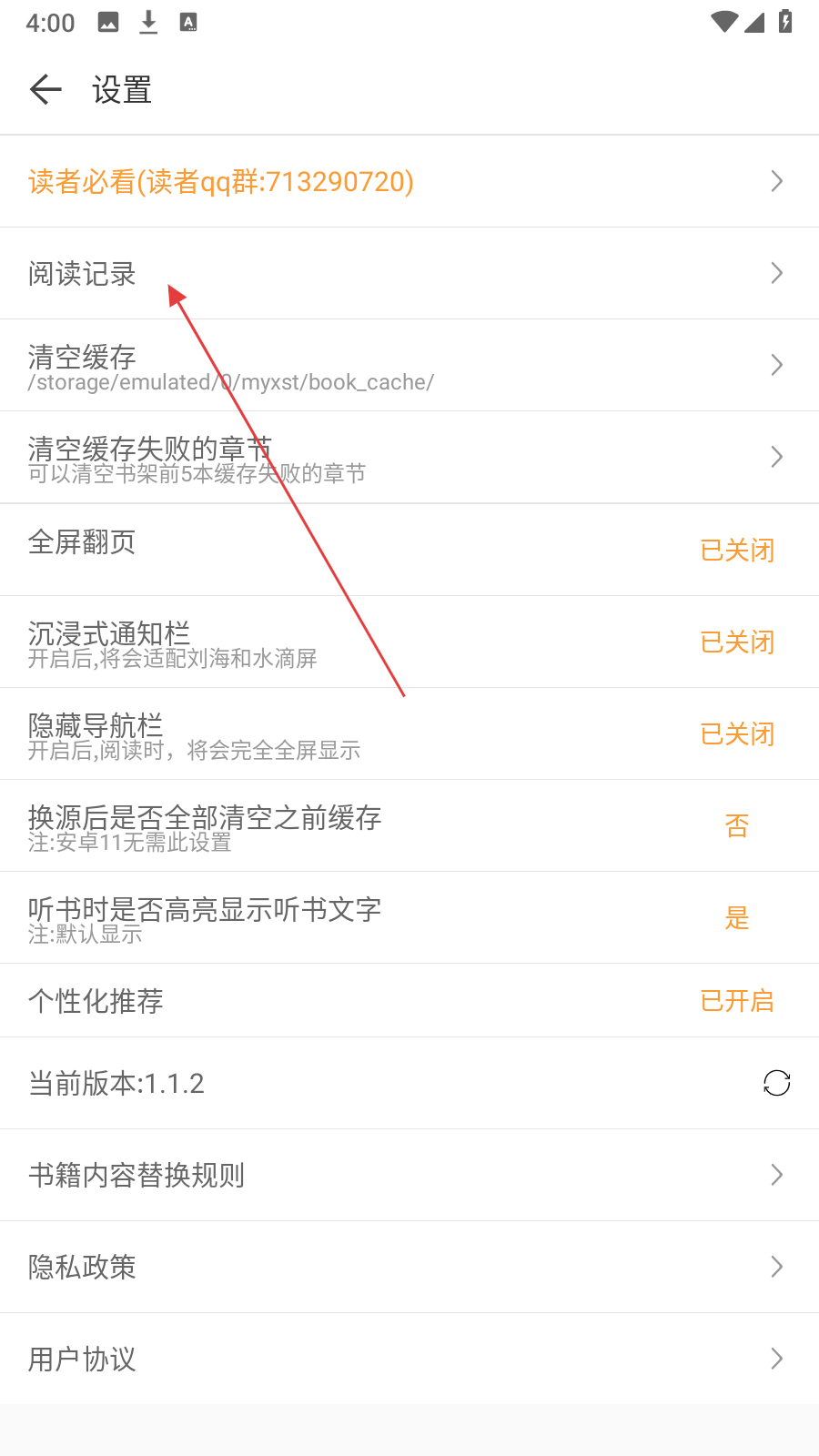Tap the download icon in status bar

[148, 23]
